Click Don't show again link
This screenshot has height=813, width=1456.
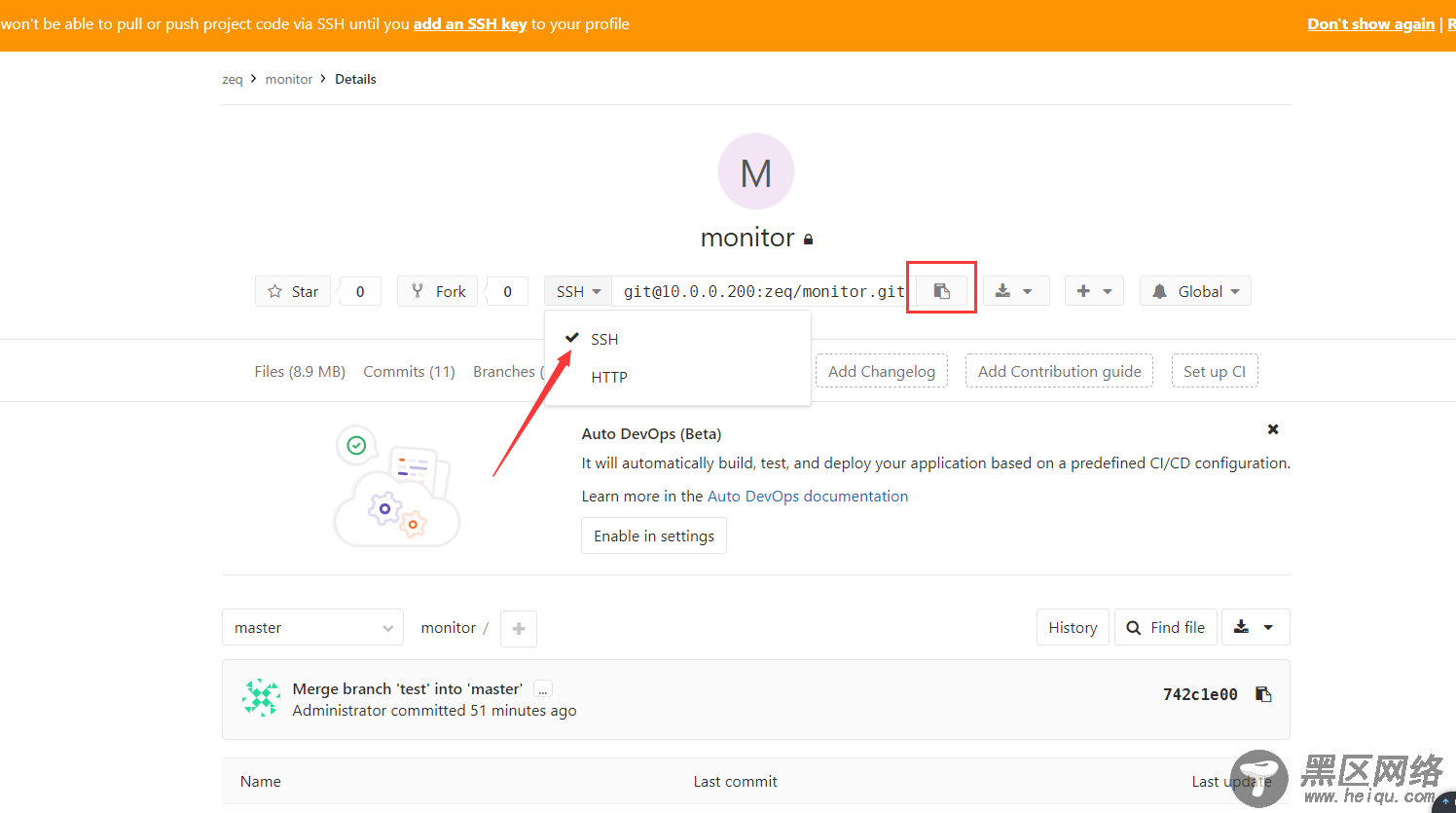(1370, 23)
